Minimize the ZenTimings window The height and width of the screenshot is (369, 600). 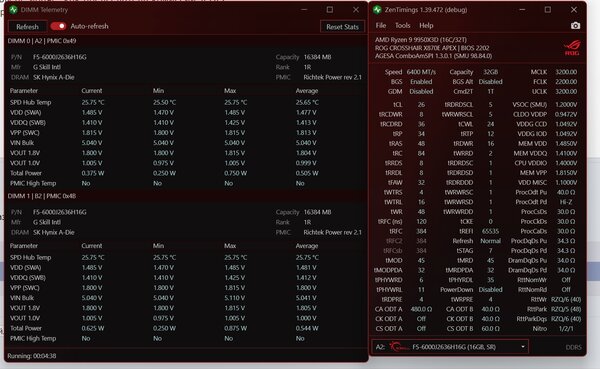[x=522, y=10]
